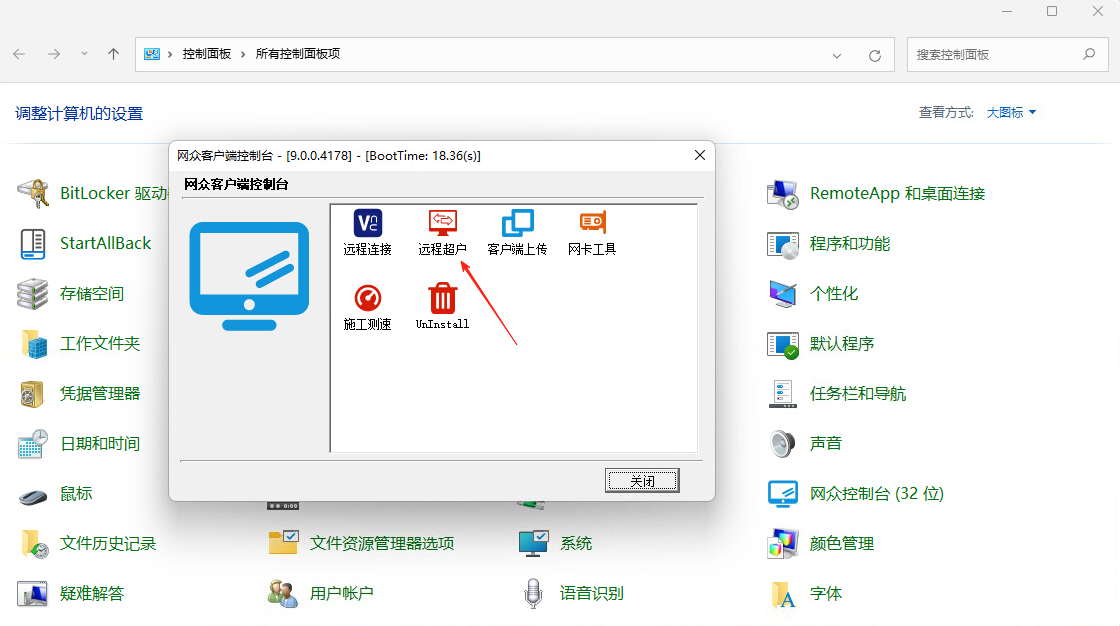Expand the address bar dropdown arrow

pos(837,55)
